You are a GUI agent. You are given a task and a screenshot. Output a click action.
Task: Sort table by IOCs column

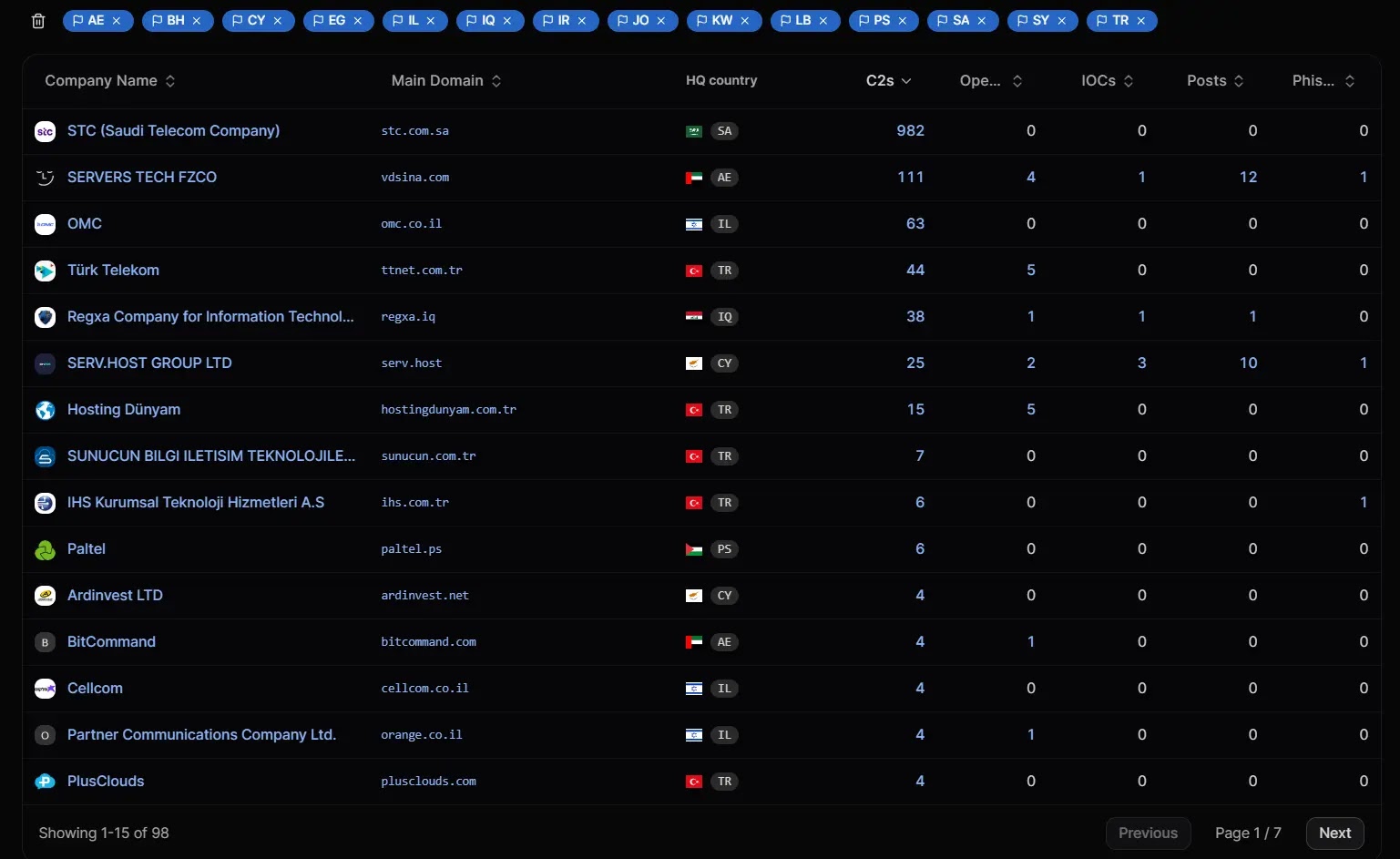click(x=1108, y=81)
